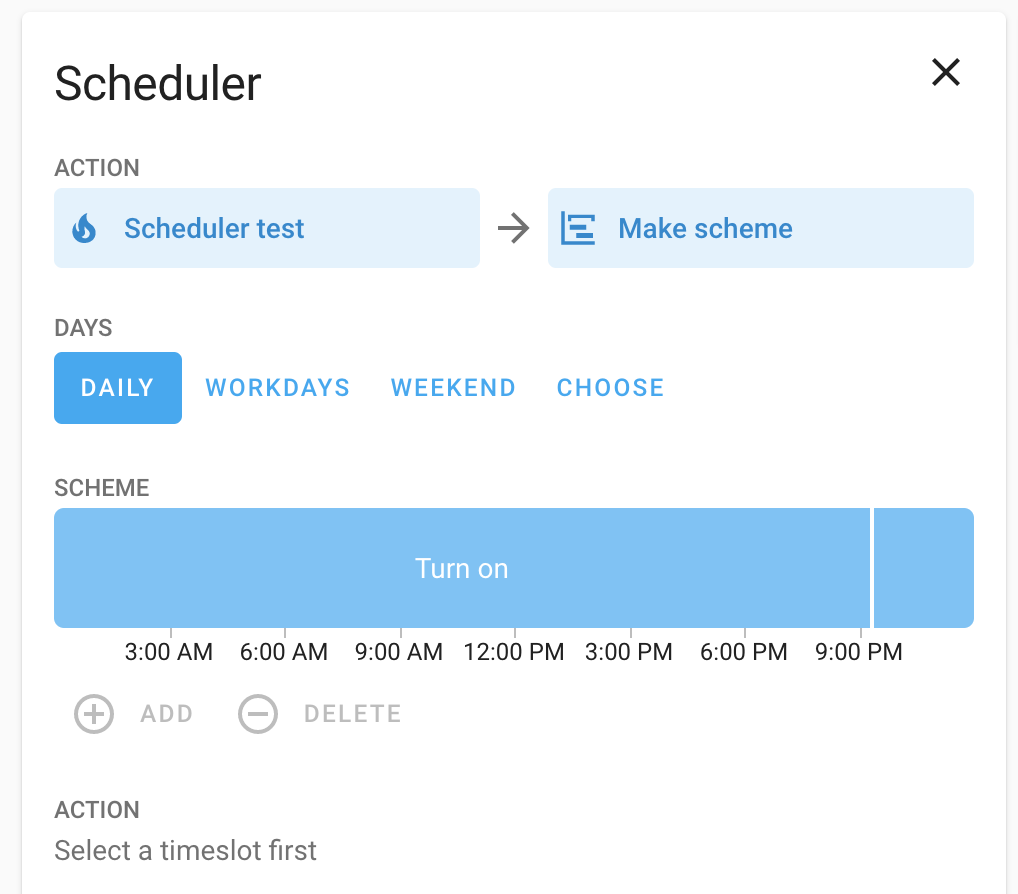Select the Turn on timeslot
The height and width of the screenshot is (894, 1018).
click(x=462, y=568)
